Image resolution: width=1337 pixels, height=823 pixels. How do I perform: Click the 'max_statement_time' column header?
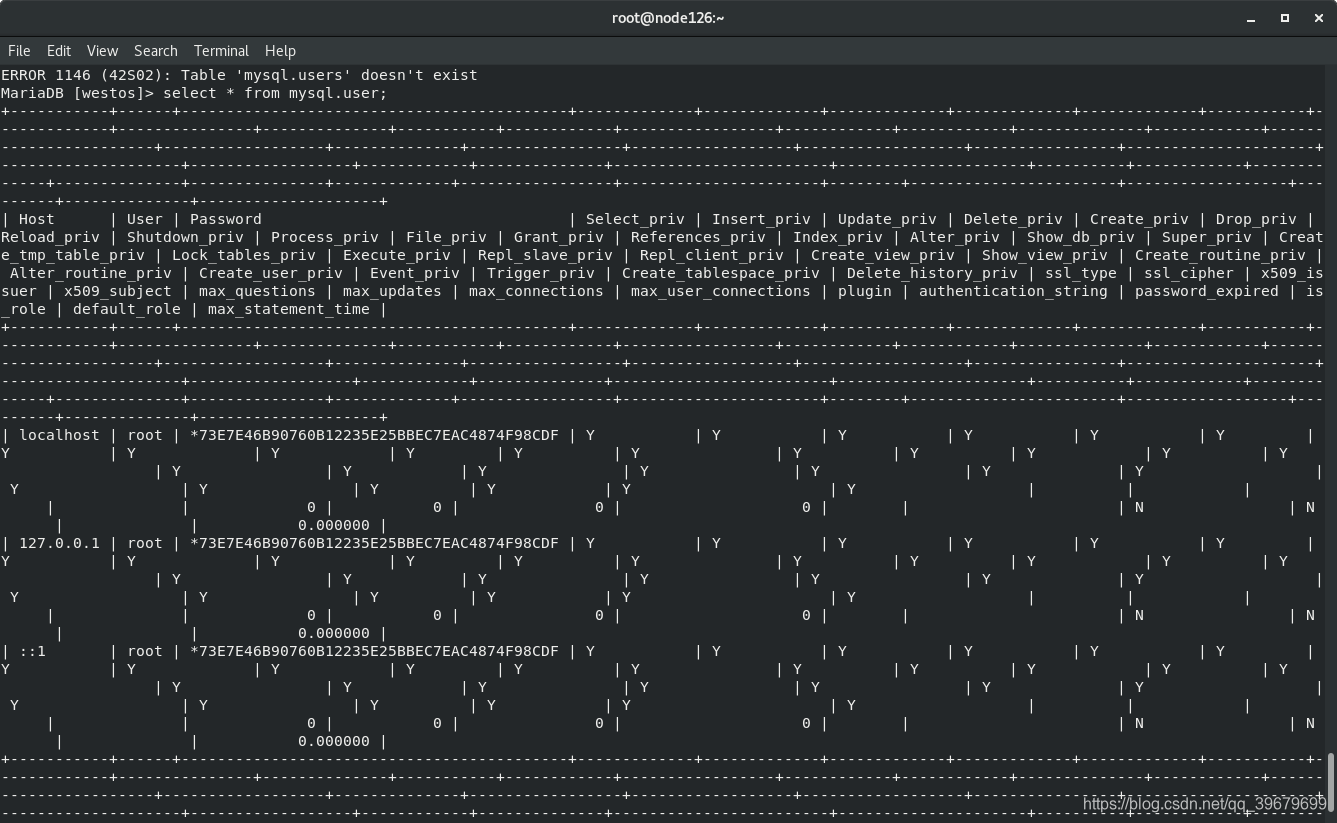[289, 309]
